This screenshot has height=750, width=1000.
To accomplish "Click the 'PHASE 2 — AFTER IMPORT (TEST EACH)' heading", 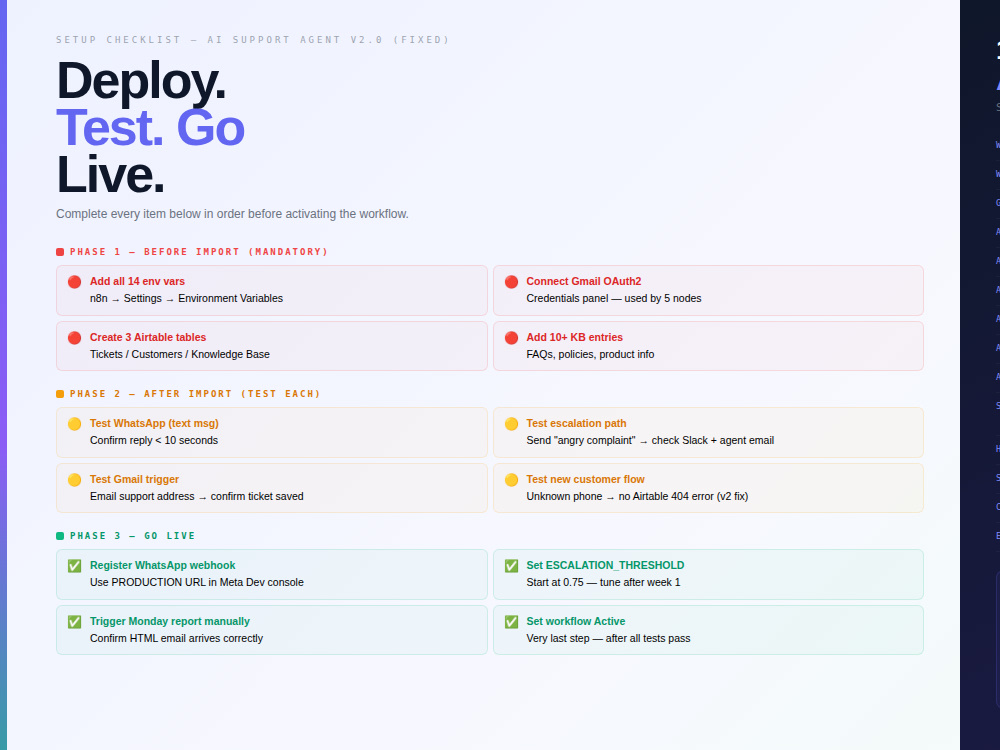I will point(195,394).
